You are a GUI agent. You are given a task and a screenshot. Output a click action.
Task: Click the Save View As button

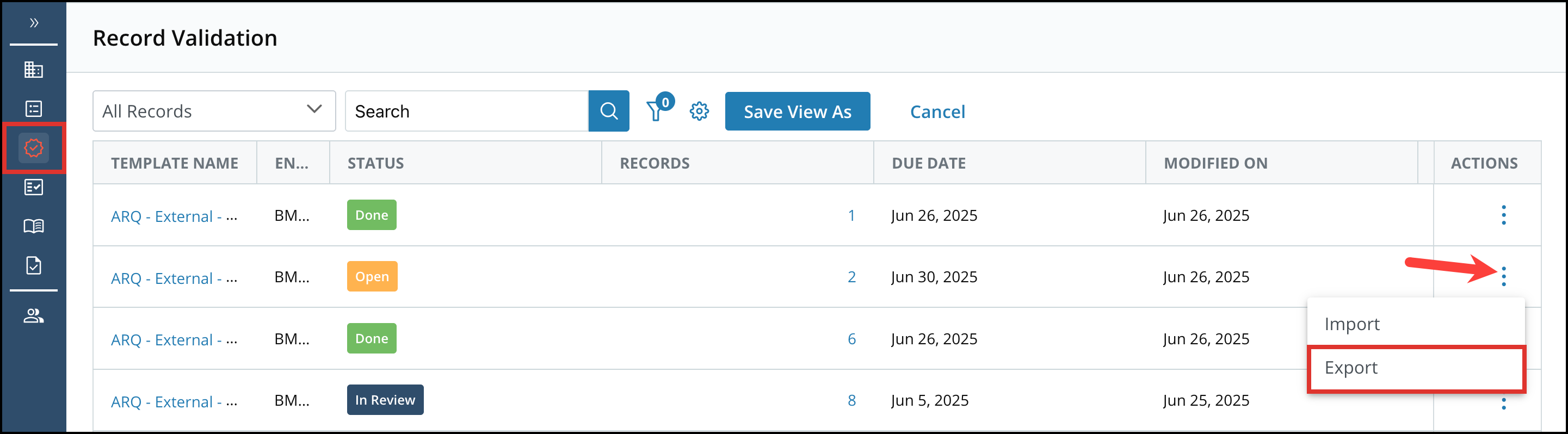click(x=798, y=111)
